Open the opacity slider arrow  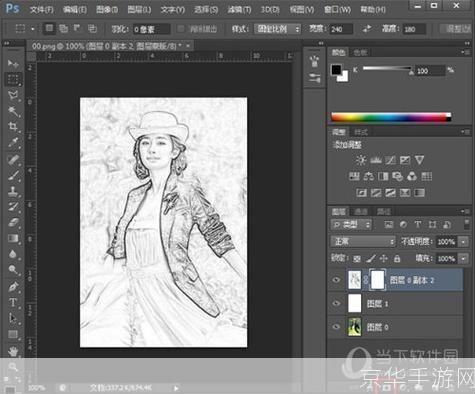[x=463, y=242]
